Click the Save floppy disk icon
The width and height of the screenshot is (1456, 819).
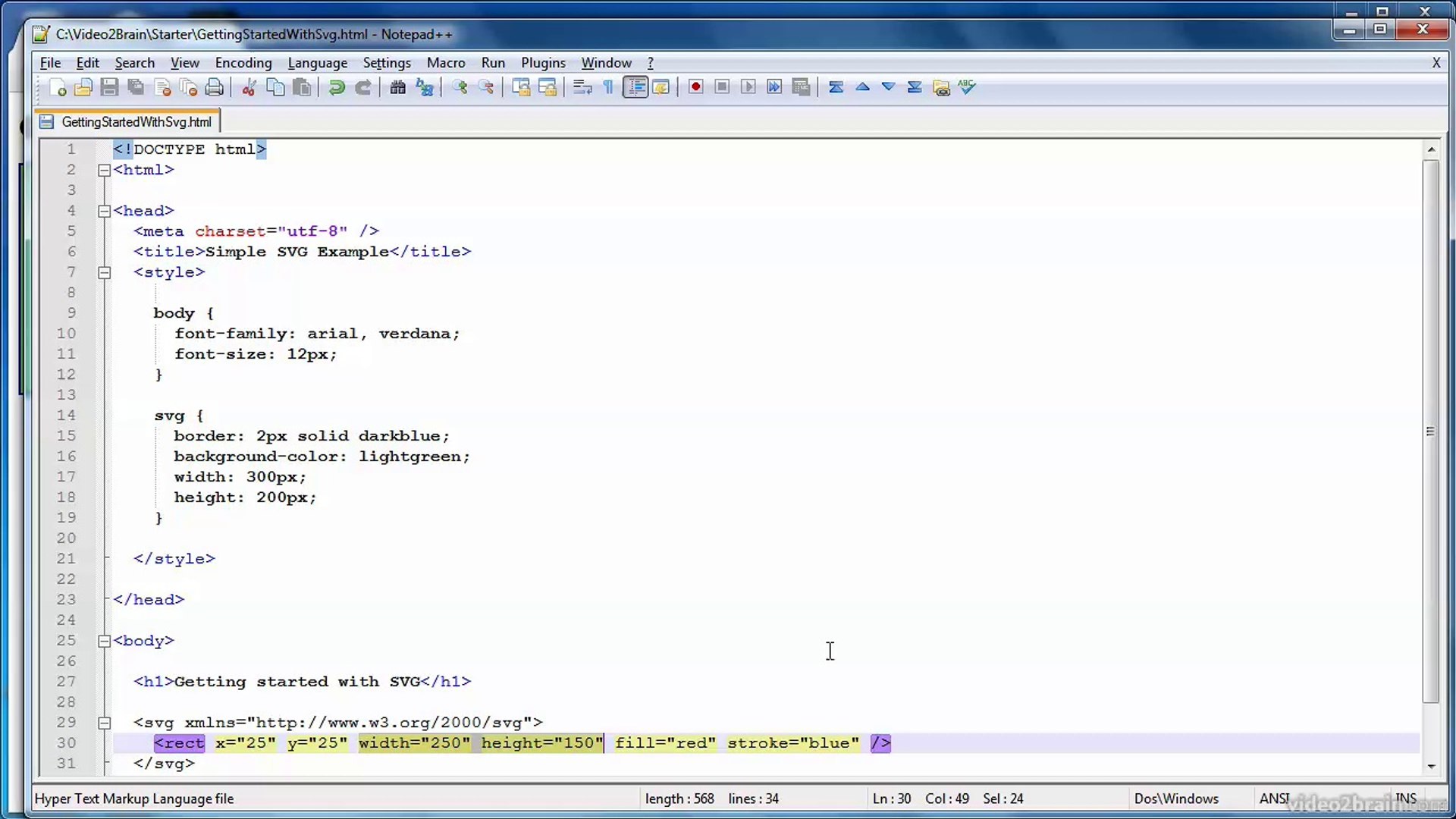[x=109, y=87]
